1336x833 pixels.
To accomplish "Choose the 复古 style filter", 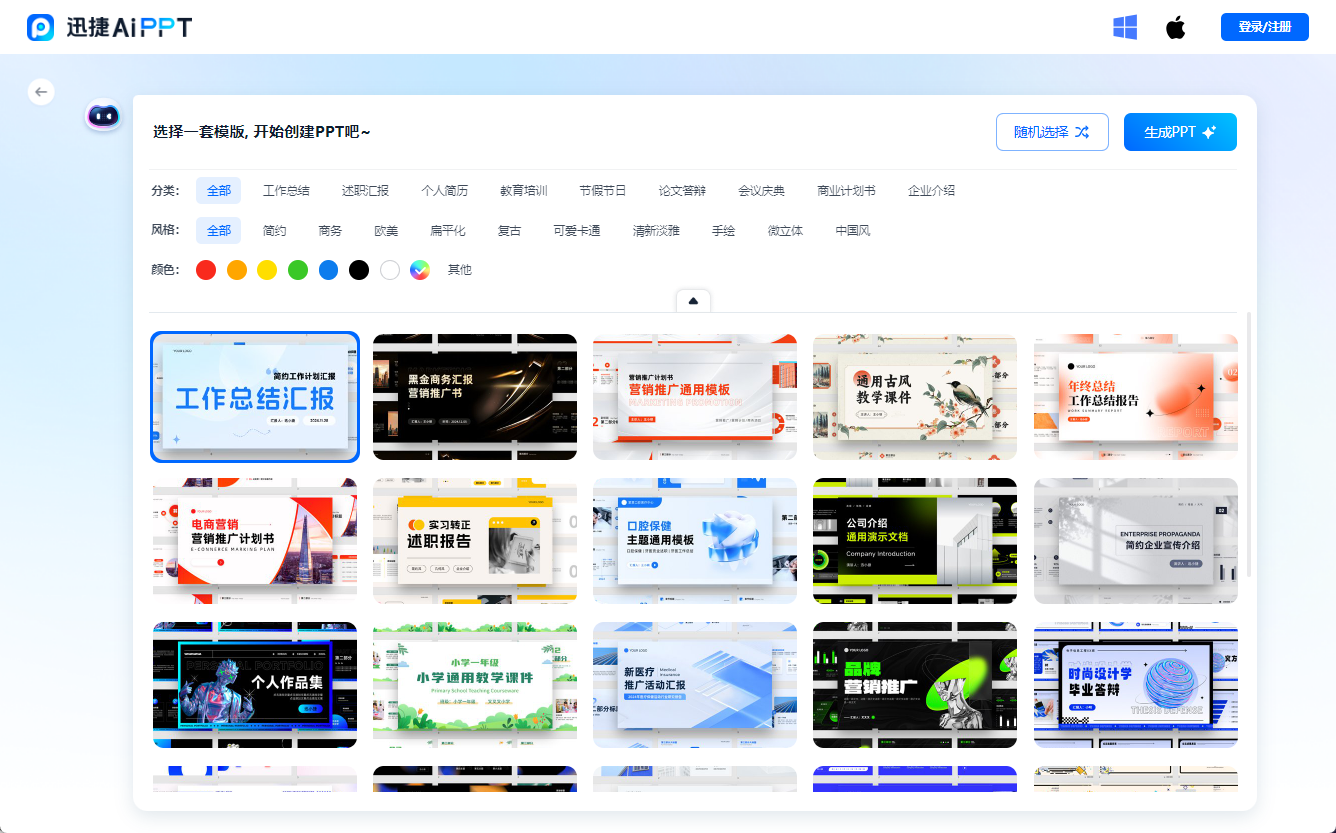I will [509, 230].
